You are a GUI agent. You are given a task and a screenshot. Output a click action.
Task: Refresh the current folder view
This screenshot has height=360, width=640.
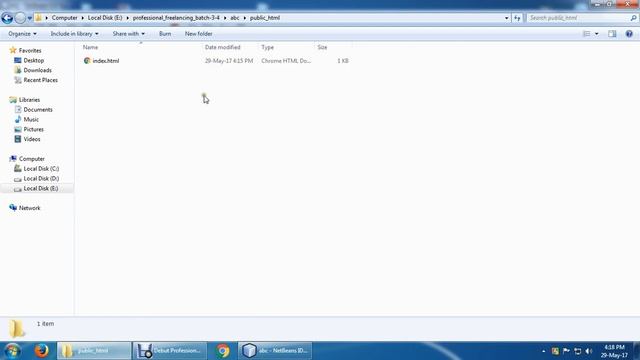click(x=517, y=18)
